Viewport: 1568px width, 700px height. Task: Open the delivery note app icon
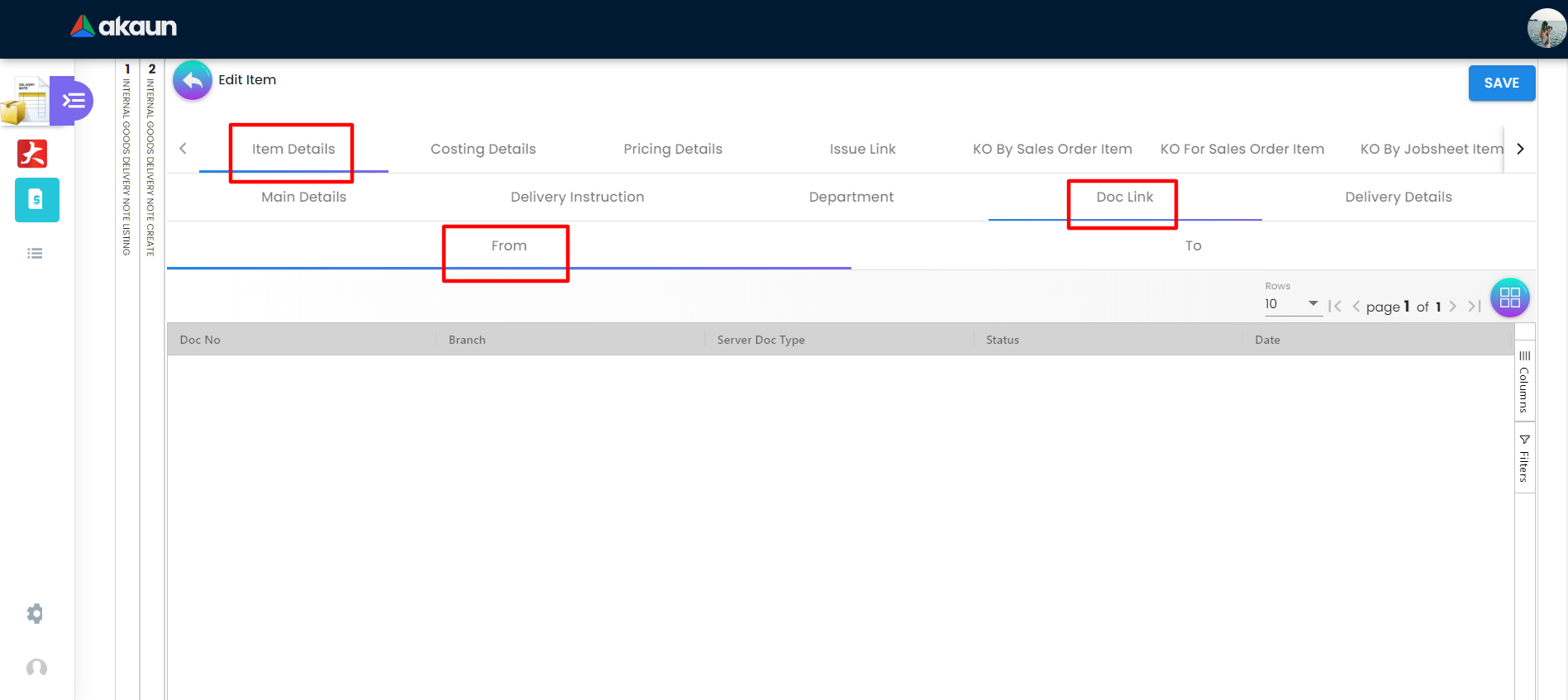pyautogui.click(x=25, y=101)
